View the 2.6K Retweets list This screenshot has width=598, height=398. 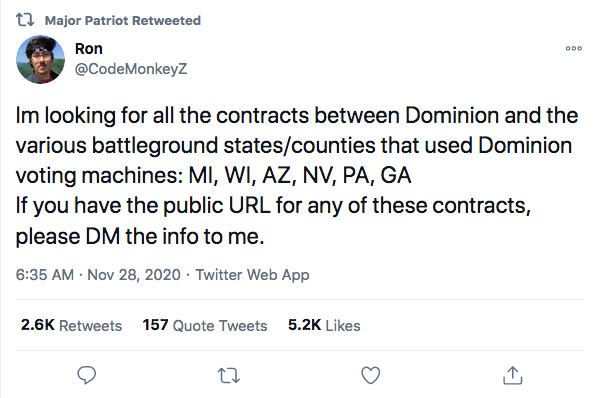pos(71,325)
